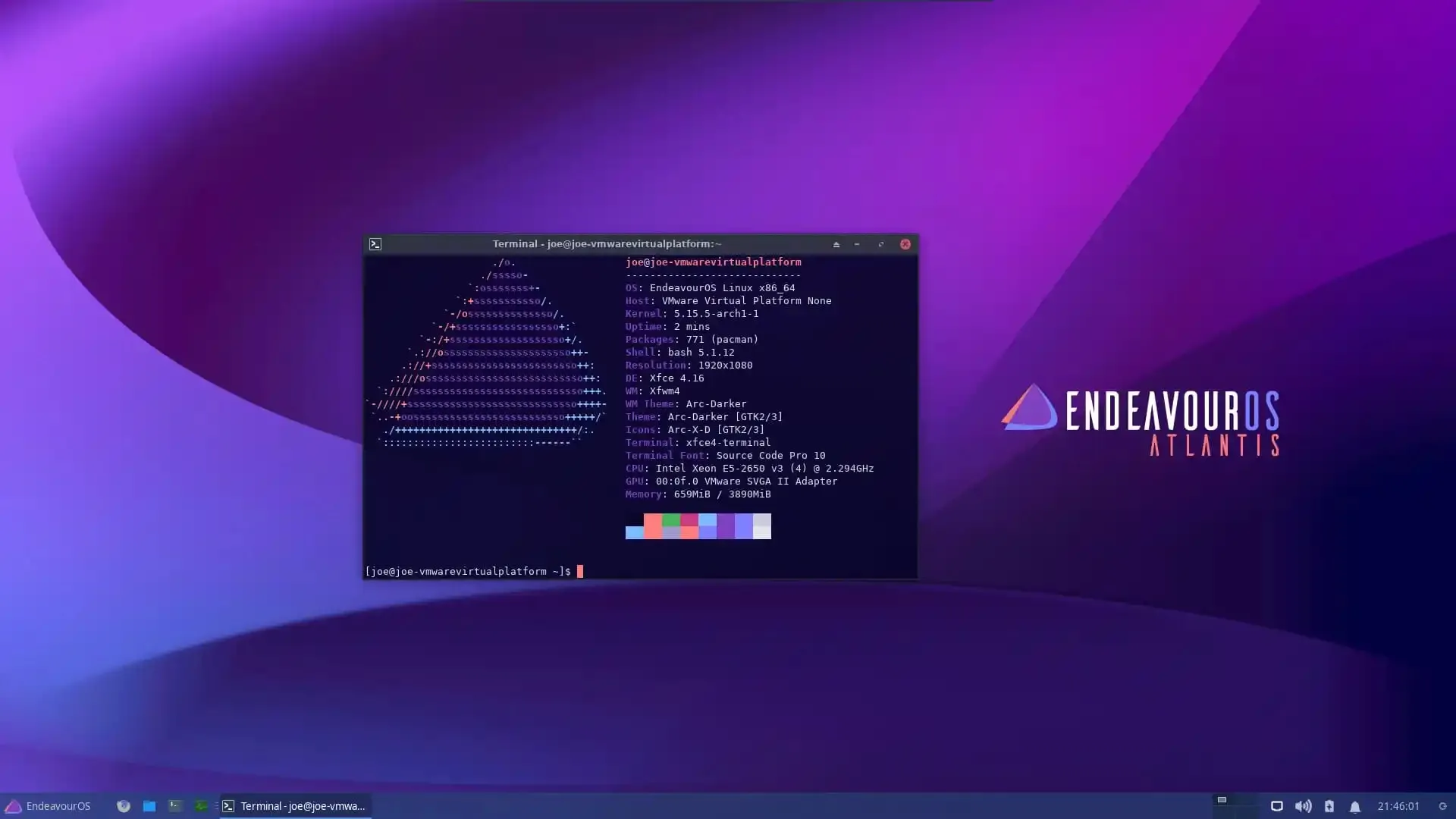Open the session logout icon at panel end

click(1442, 806)
